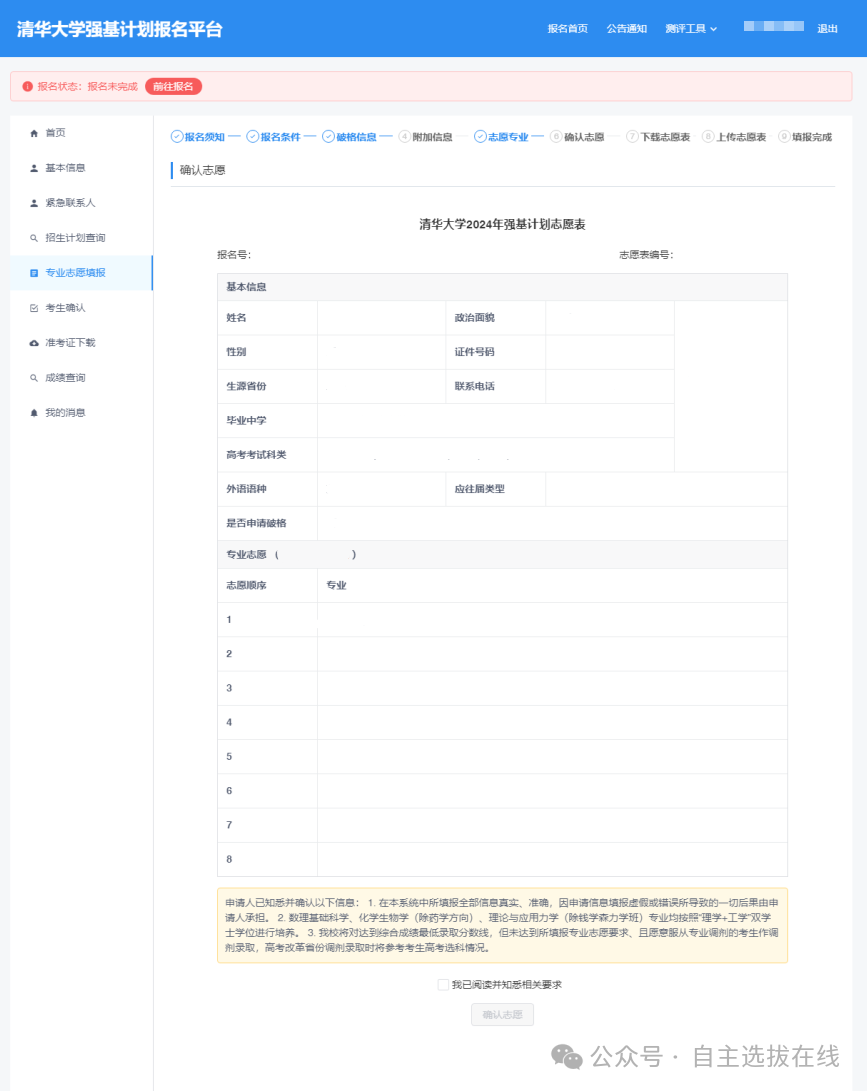
Task: Click the completed 报名须知 step circle
Action: click(x=175, y=135)
